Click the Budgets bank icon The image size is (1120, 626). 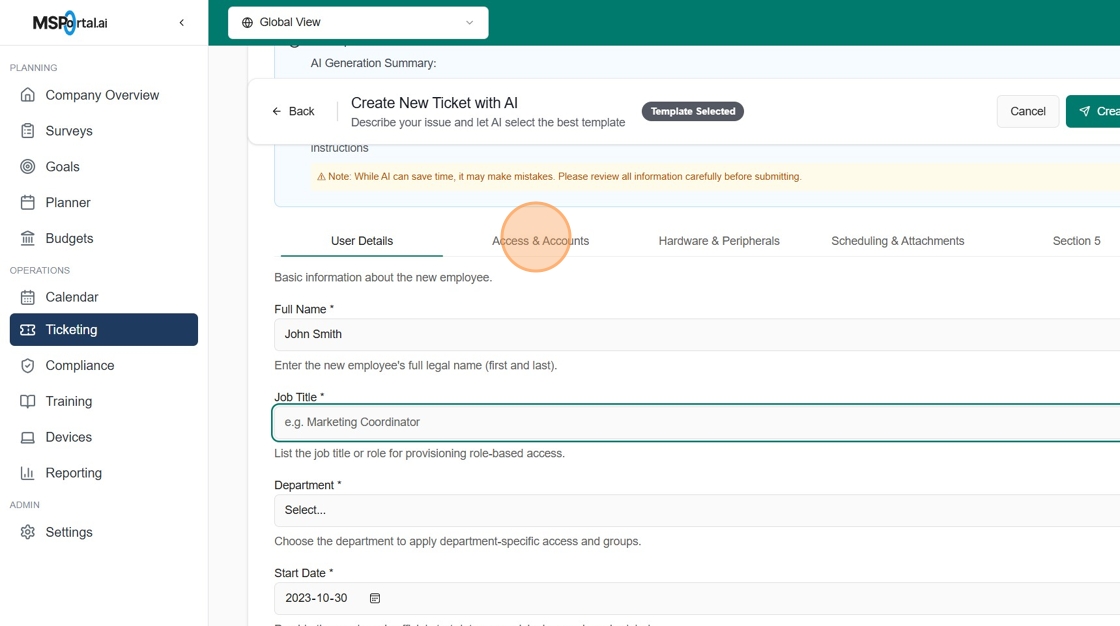coord(27,239)
